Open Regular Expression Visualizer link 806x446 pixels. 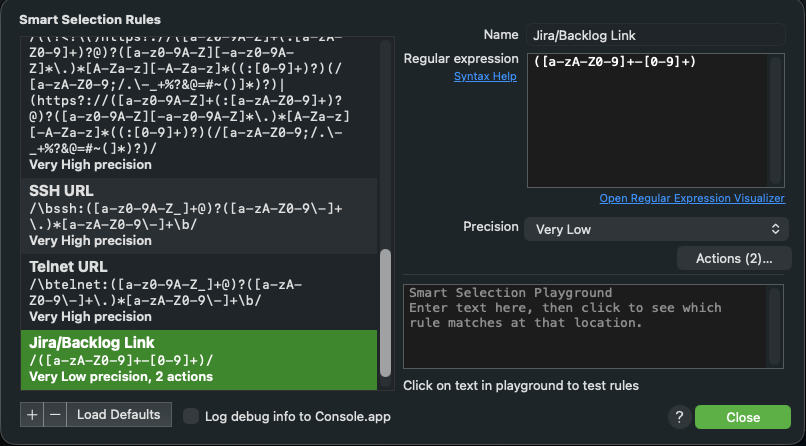click(692, 198)
